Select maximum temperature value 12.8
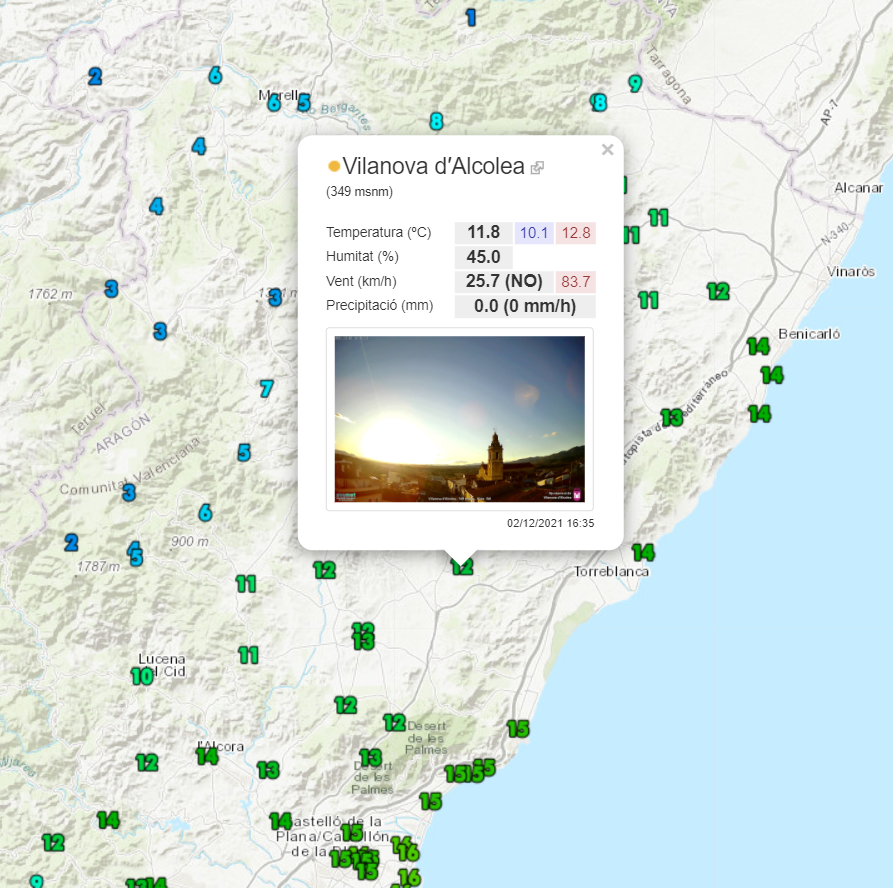Image resolution: width=893 pixels, height=888 pixels. coord(576,233)
